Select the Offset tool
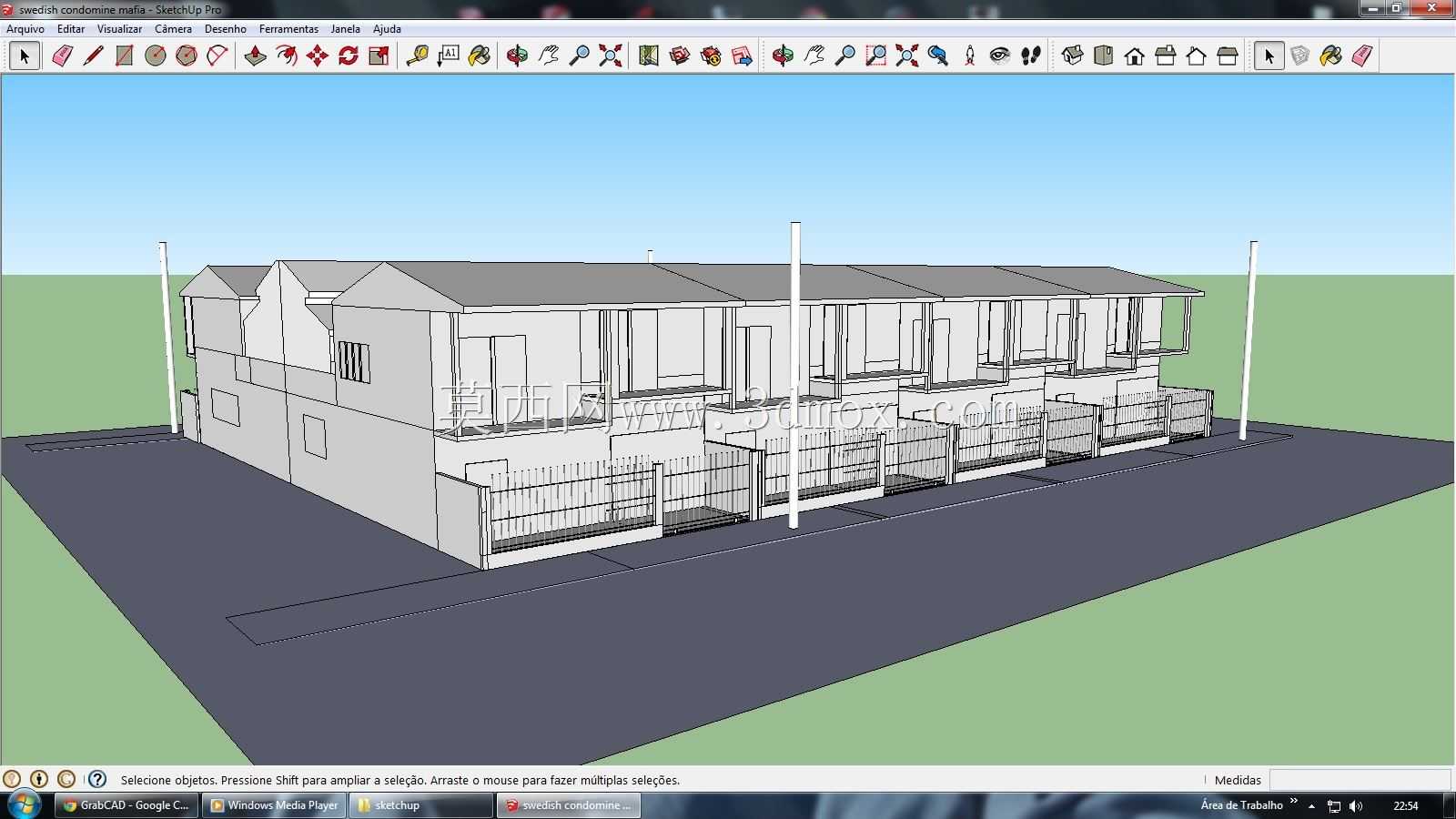The height and width of the screenshot is (819, 1456). pyautogui.click(x=286, y=56)
